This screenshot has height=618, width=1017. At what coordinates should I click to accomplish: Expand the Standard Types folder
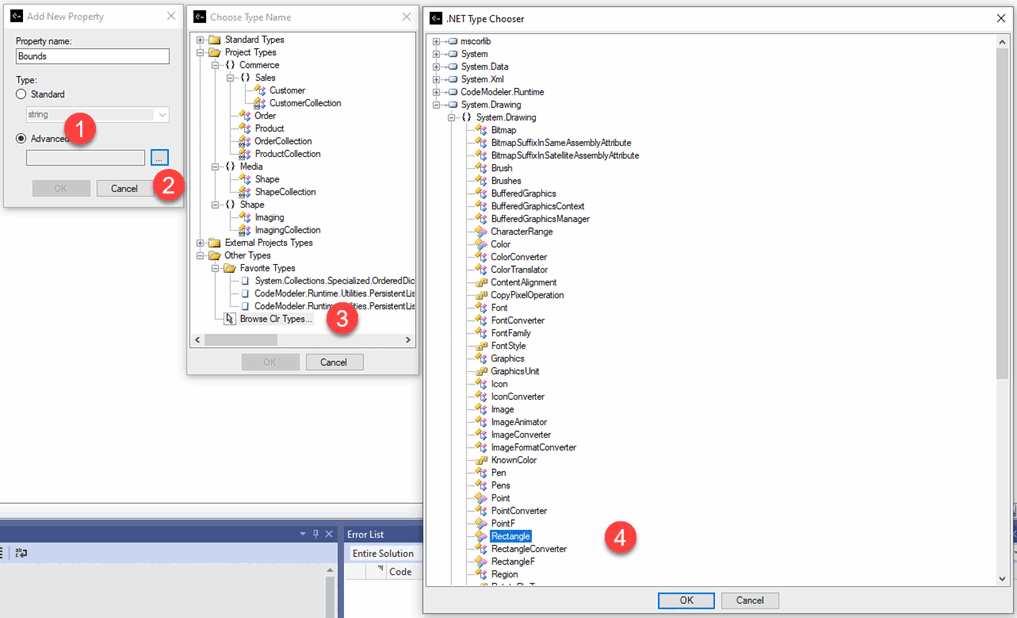click(199, 39)
